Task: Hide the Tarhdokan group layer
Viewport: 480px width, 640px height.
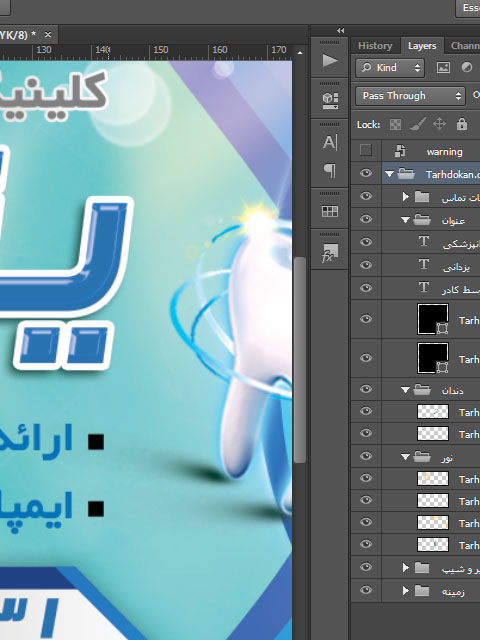Action: [366, 173]
